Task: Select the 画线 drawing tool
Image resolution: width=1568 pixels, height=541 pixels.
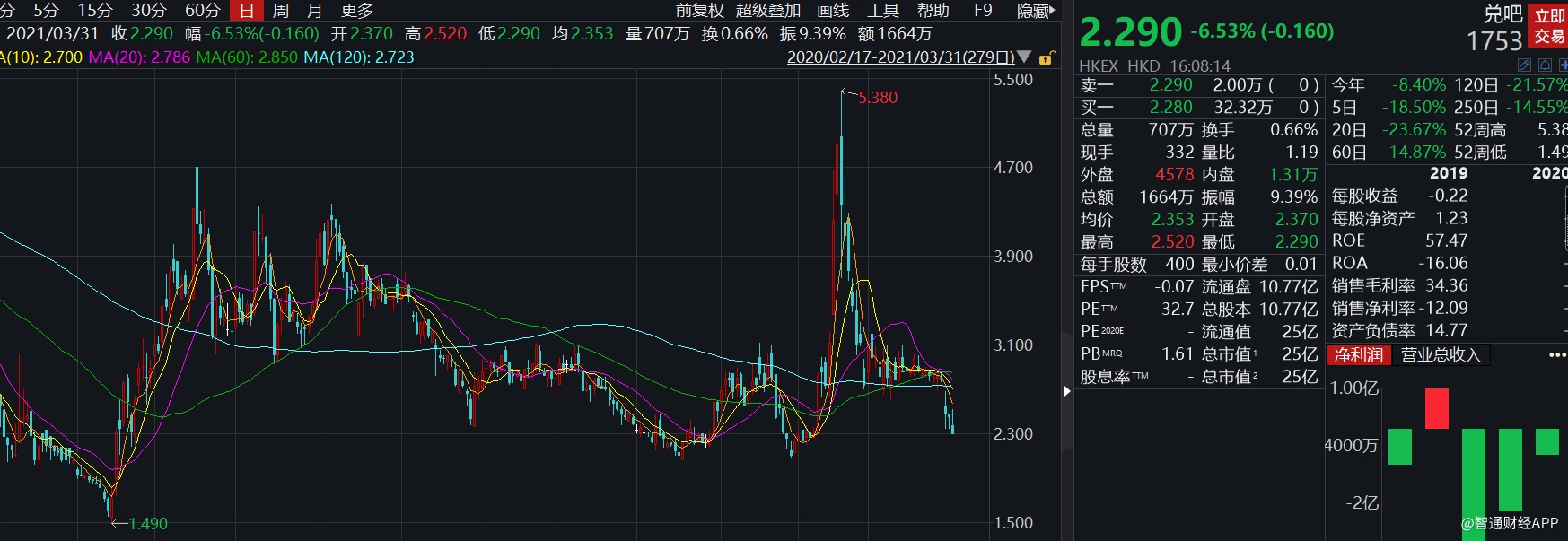Action: pos(833,11)
